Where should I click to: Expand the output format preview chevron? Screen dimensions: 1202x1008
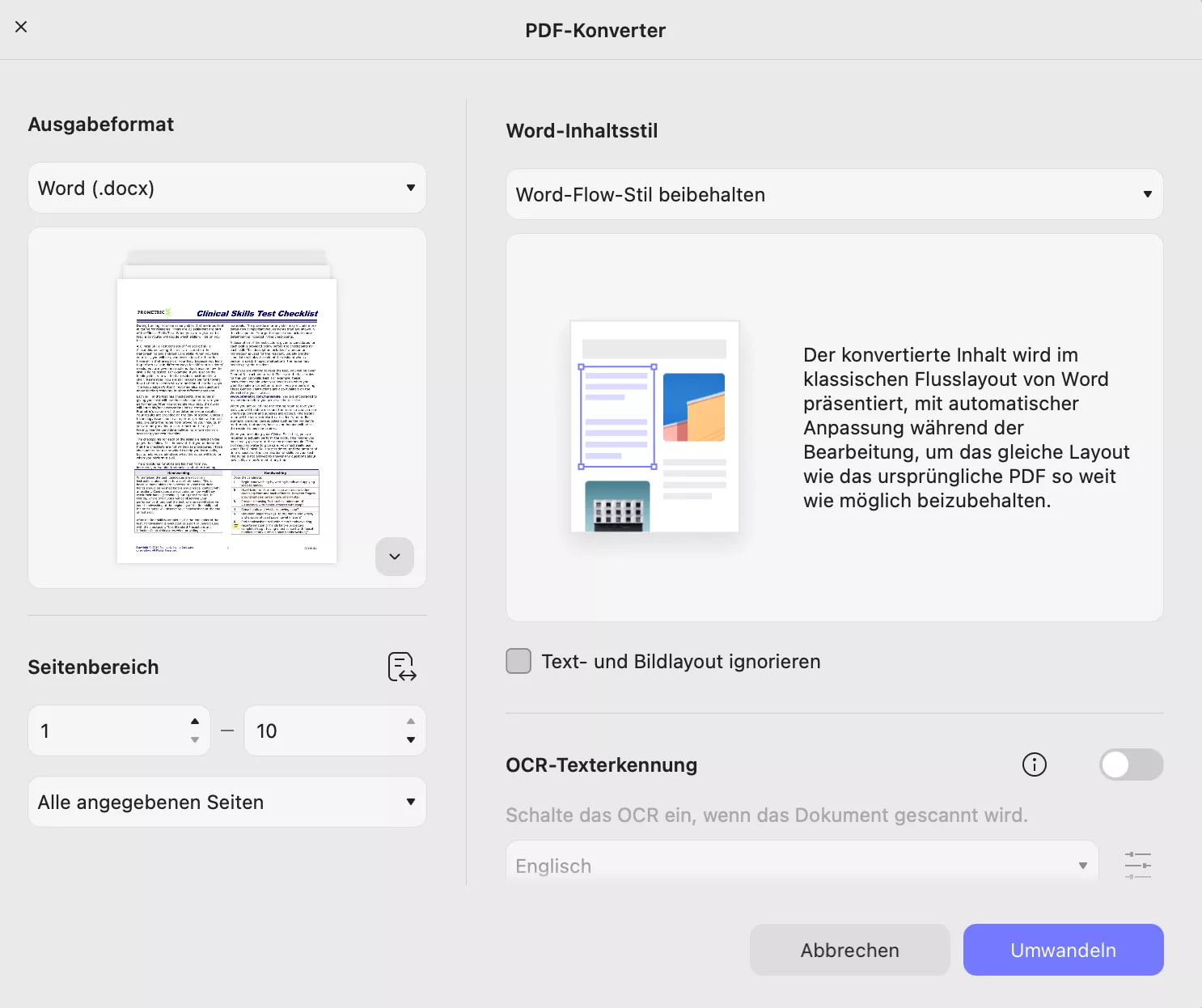click(x=395, y=557)
